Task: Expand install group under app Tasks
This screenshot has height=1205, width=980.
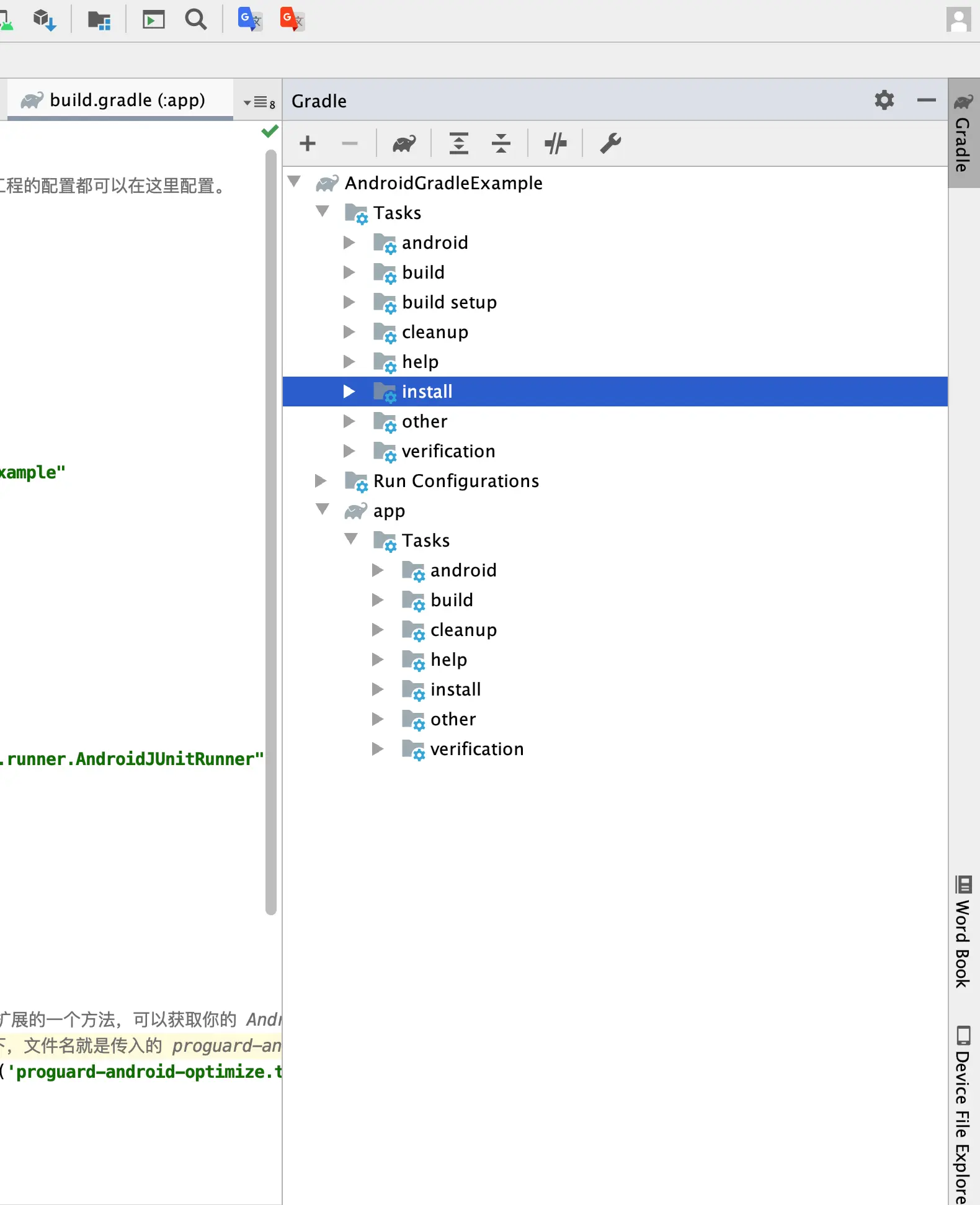Action: pyautogui.click(x=378, y=689)
